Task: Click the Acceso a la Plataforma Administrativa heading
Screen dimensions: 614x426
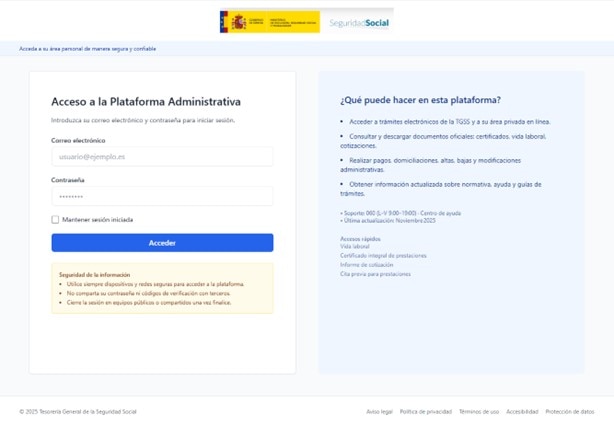Action: click(x=146, y=101)
